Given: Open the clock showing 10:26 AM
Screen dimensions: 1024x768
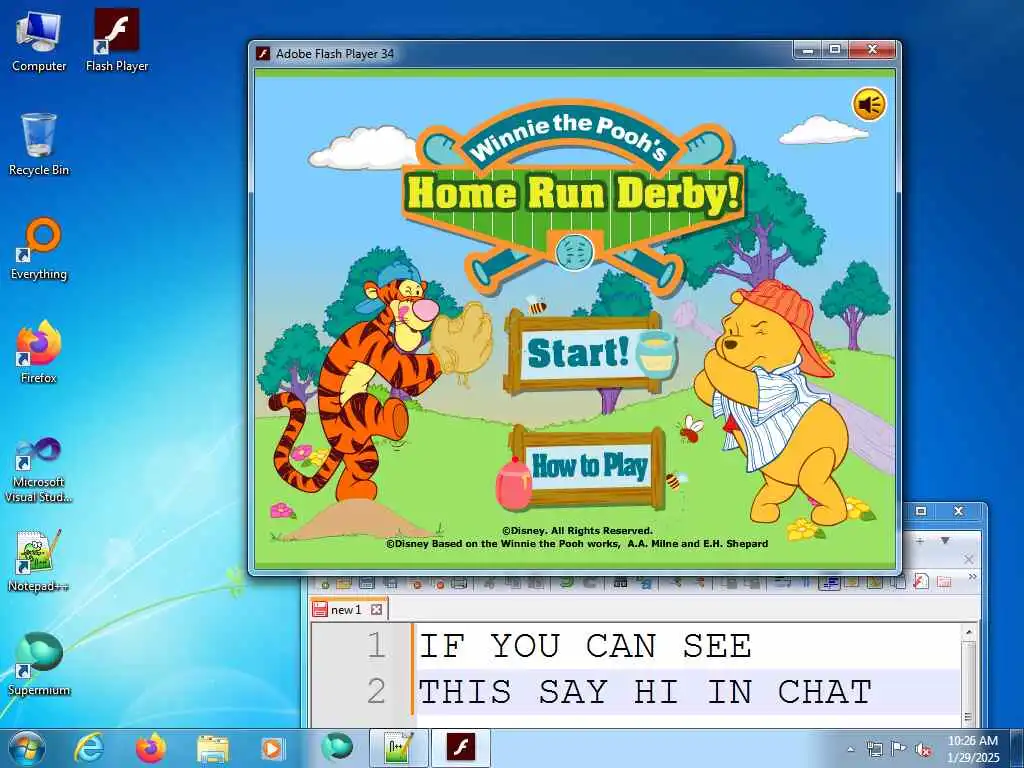Looking at the screenshot, I should click(x=973, y=749).
